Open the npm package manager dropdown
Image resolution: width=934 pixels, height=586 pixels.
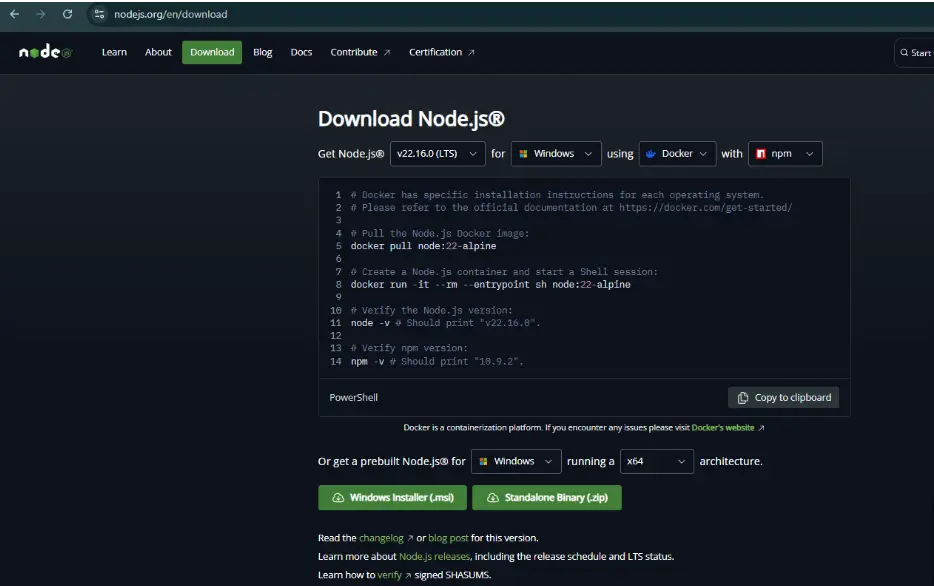785,154
